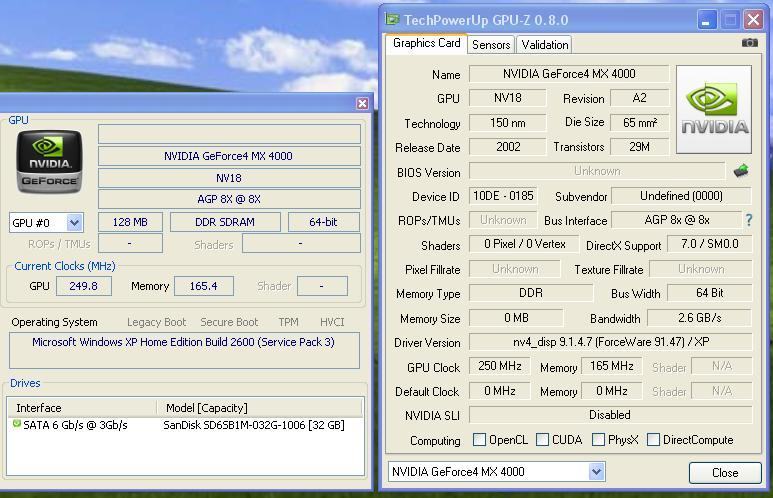Click the GPU-Z title bar app icon
The image size is (773, 498).
point(392,19)
